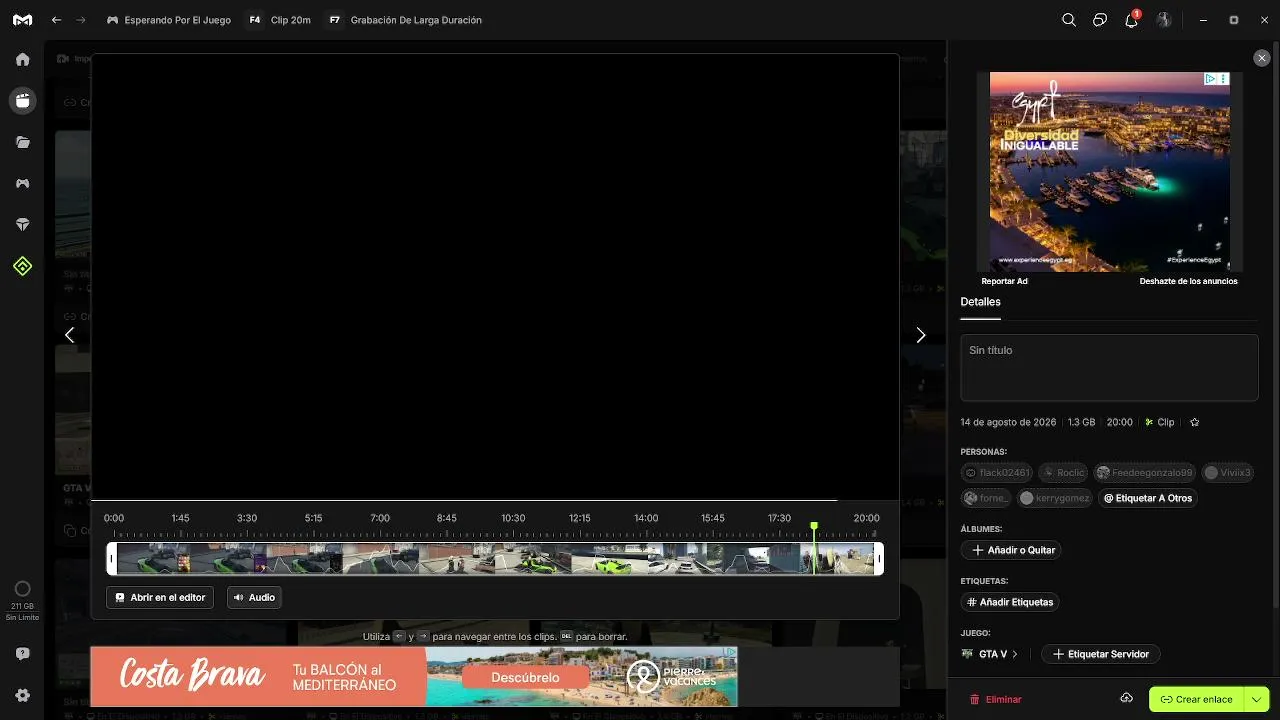Open the Crear enlace dropdown arrow
Viewport: 1280px width, 720px height.
click(1256, 699)
